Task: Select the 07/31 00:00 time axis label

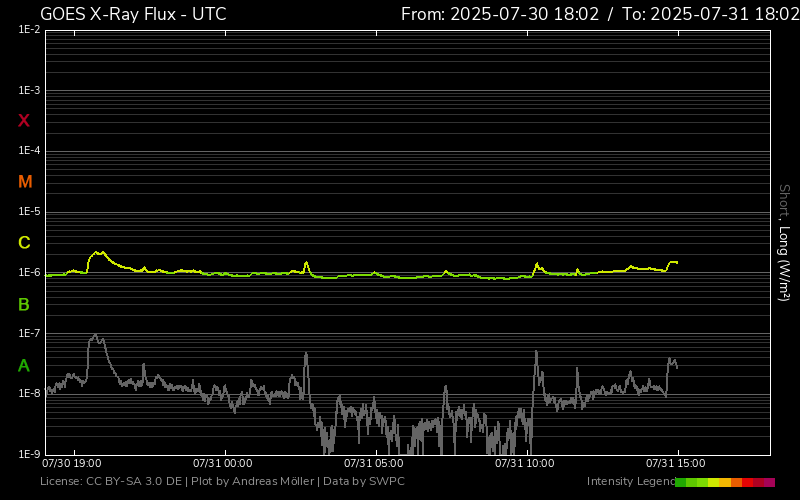Action: click(x=223, y=463)
